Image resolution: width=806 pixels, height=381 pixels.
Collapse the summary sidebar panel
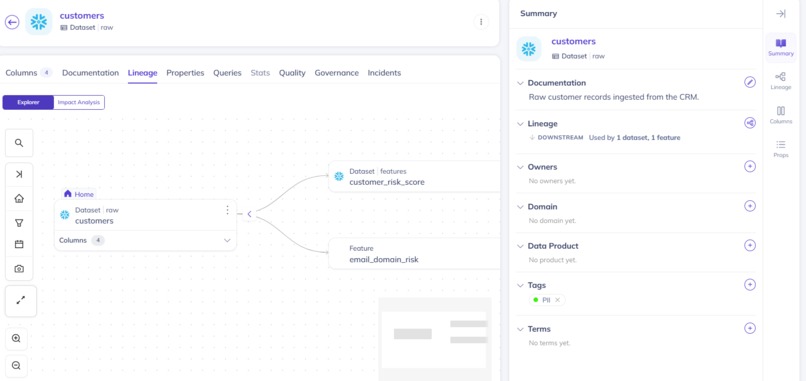point(780,14)
